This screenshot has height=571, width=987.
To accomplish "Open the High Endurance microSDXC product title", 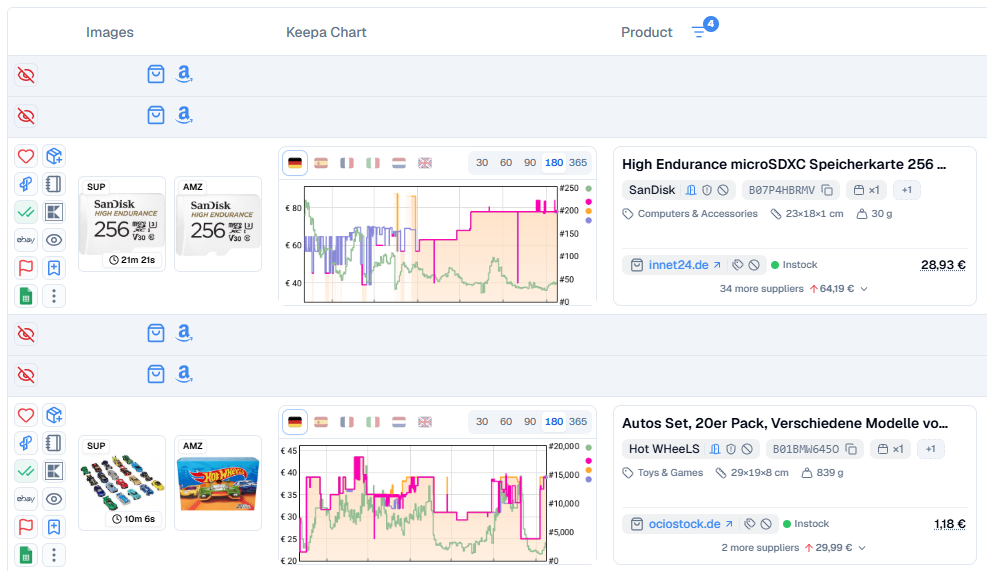I will tap(784, 164).
